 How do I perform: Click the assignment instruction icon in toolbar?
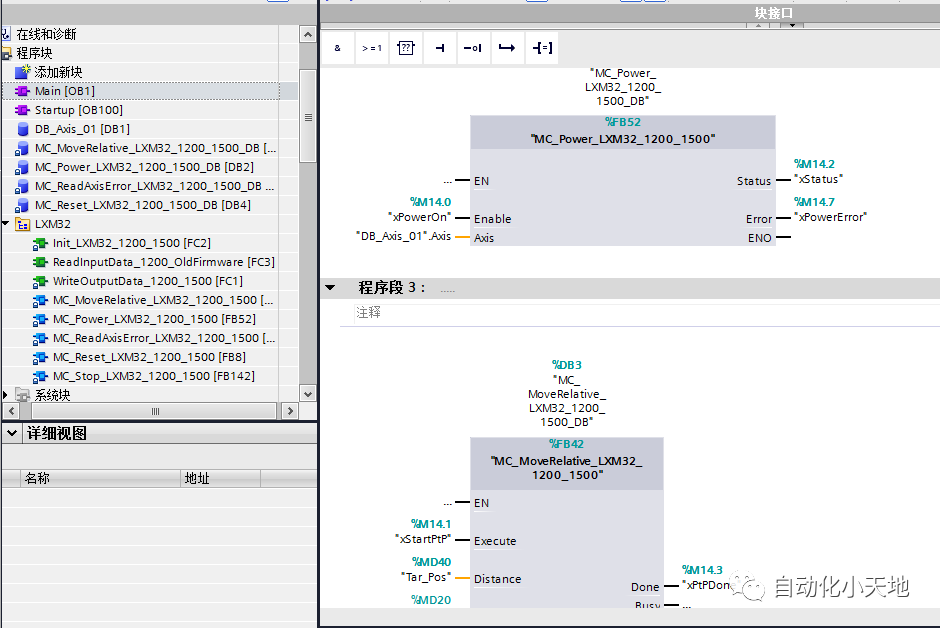click(x=439, y=48)
